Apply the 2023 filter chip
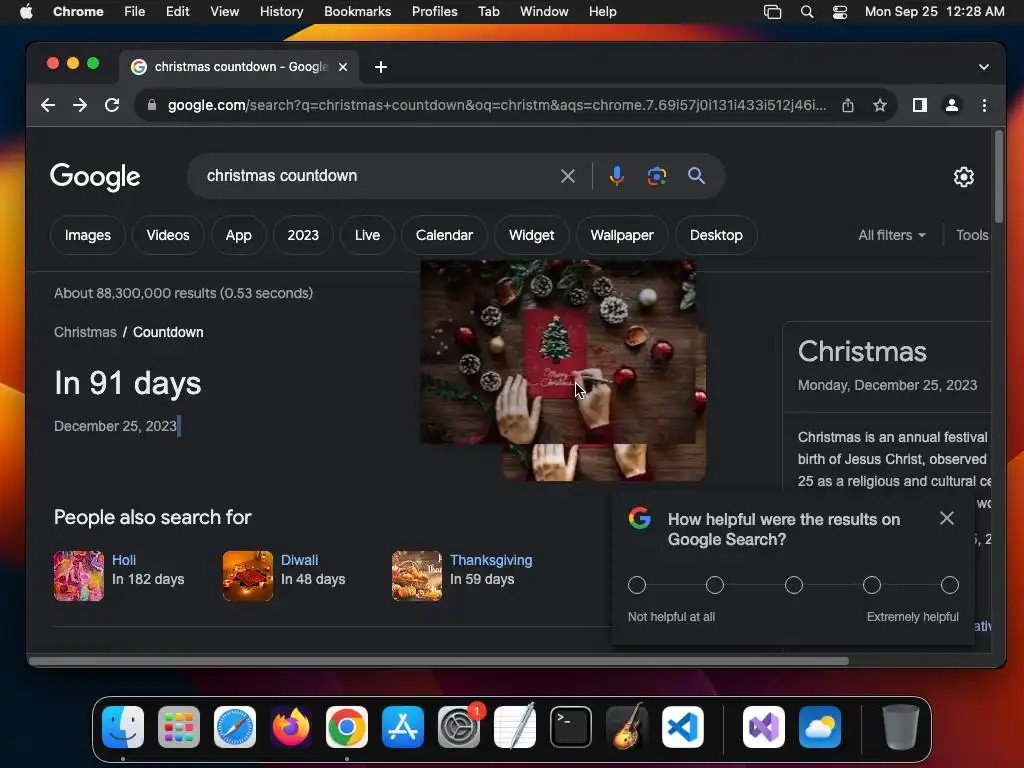1024x768 pixels. tap(303, 235)
